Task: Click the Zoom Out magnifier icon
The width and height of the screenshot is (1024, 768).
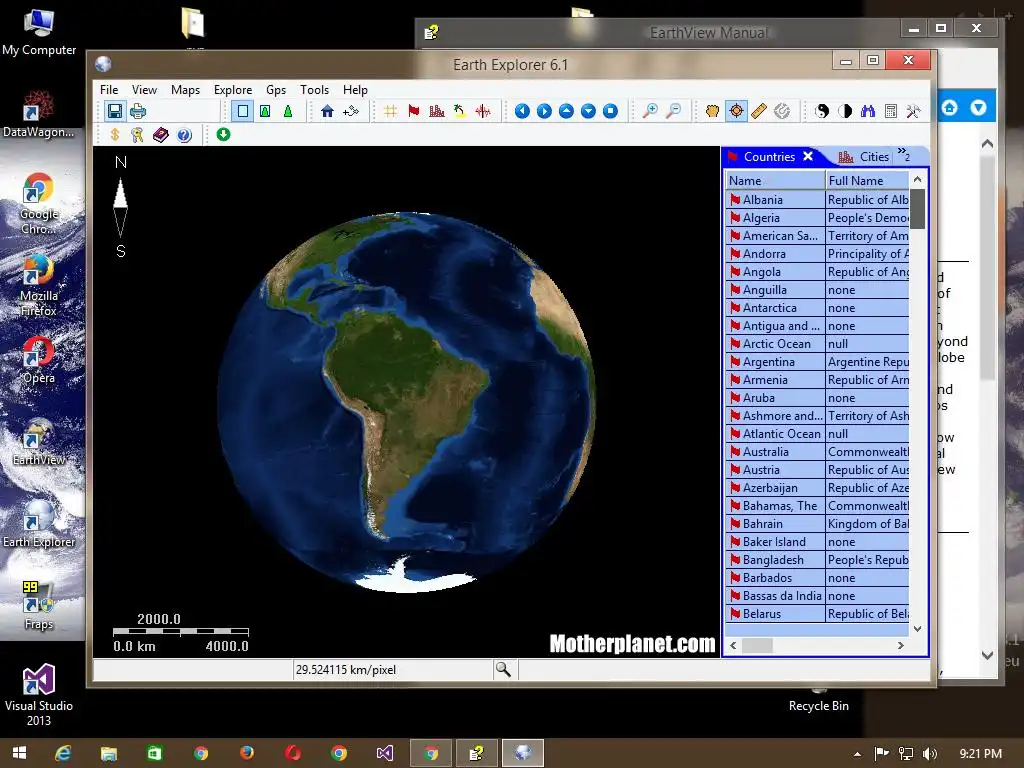Action: point(673,111)
